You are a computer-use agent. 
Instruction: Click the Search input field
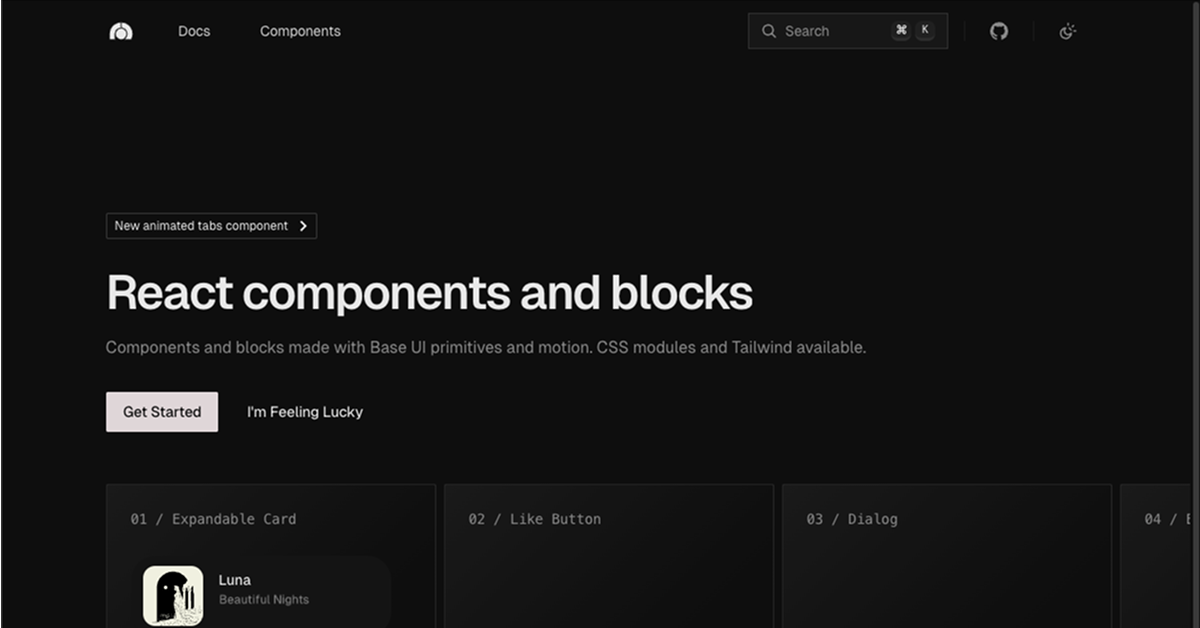point(830,31)
